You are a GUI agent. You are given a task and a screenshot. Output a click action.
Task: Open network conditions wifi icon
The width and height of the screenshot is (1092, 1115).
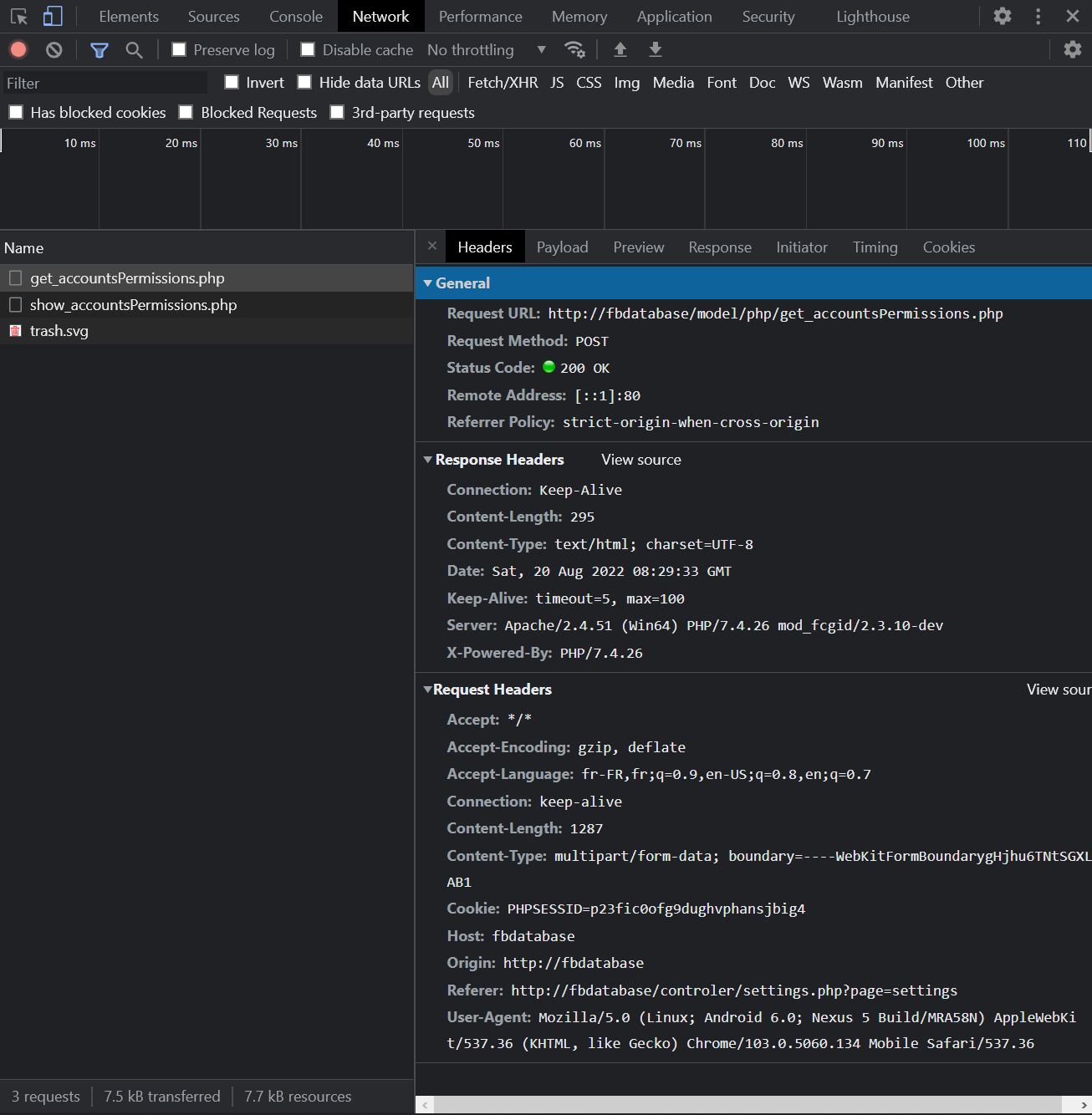574,50
